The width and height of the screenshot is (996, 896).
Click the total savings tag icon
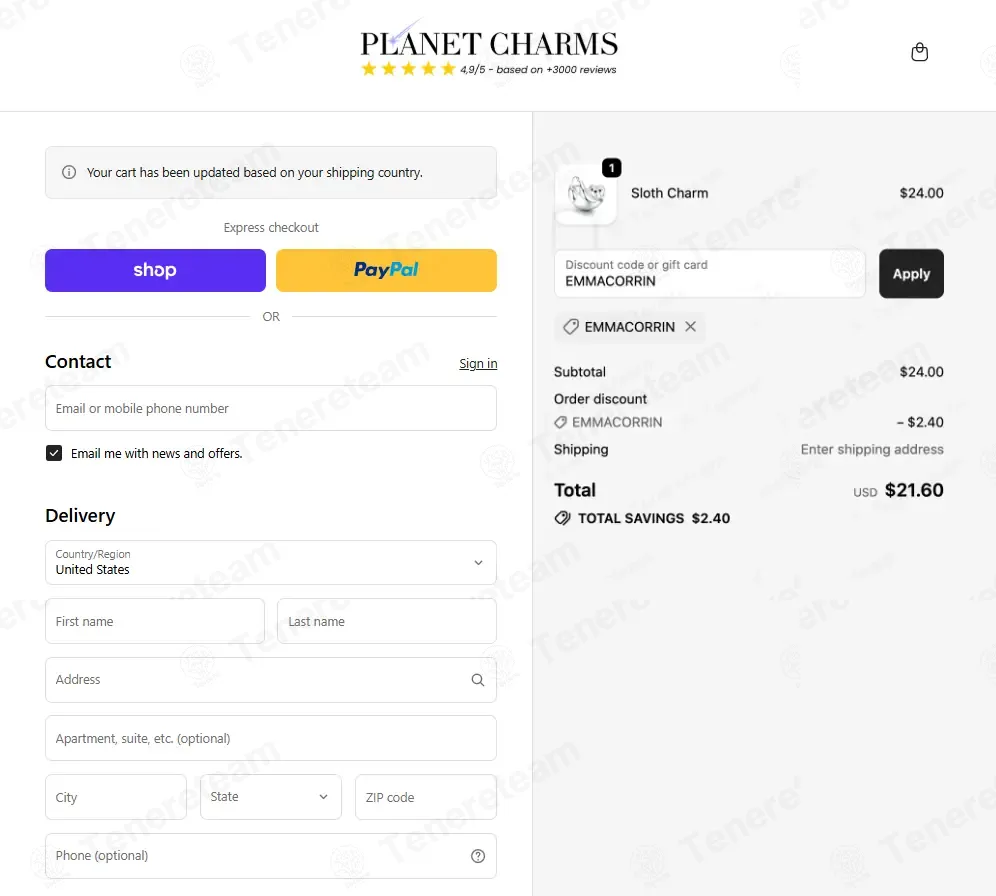pyautogui.click(x=562, y=518)
